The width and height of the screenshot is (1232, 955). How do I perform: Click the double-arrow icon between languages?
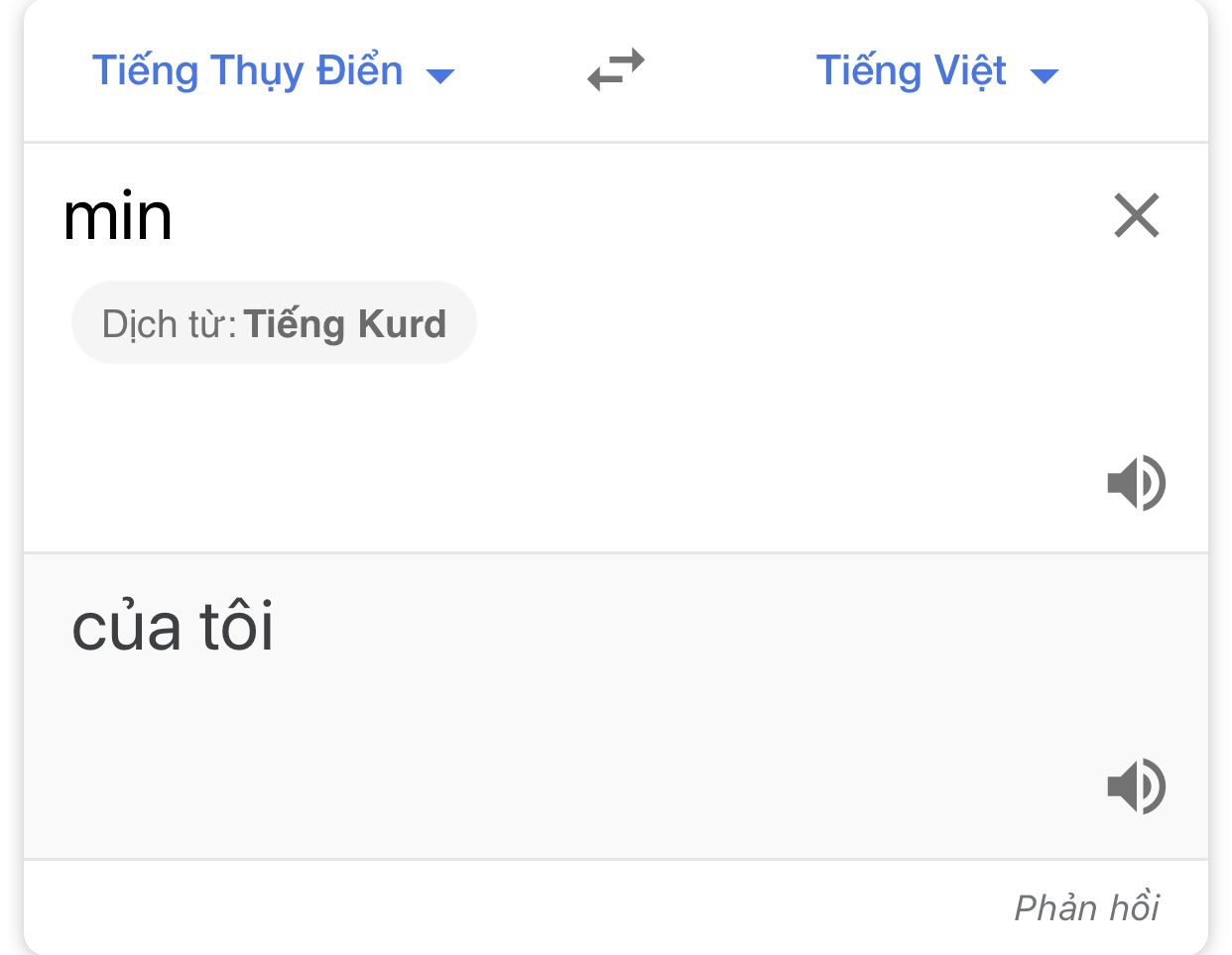pos(616,70)
